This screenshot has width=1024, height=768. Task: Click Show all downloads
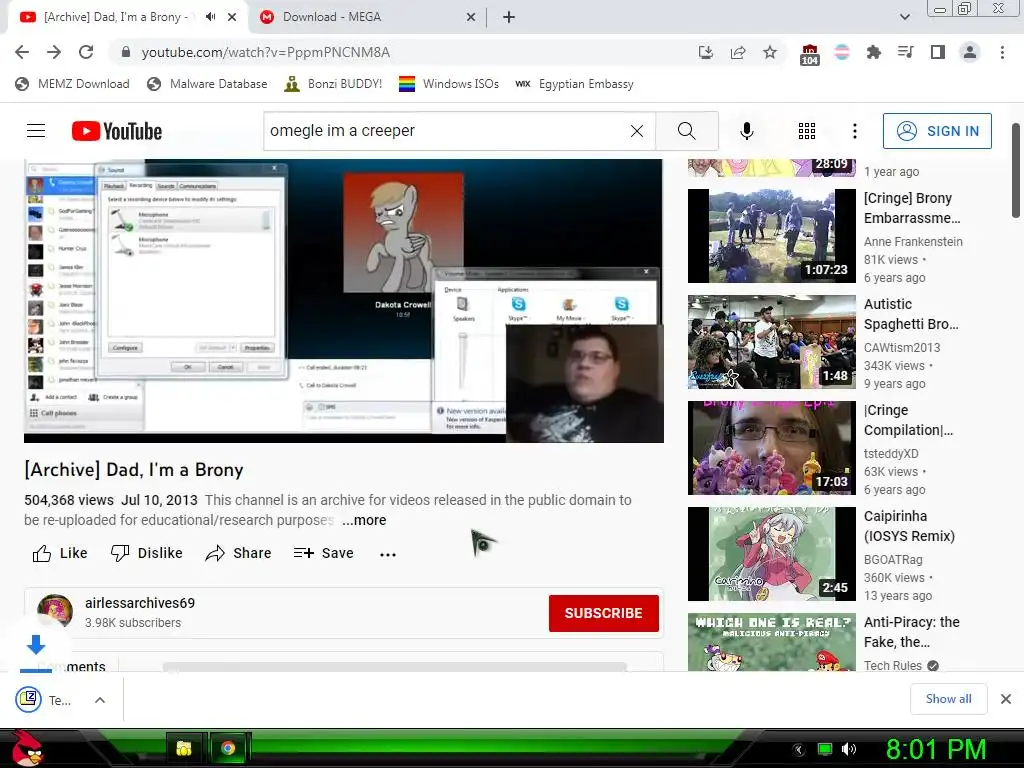tap(948, 699)
